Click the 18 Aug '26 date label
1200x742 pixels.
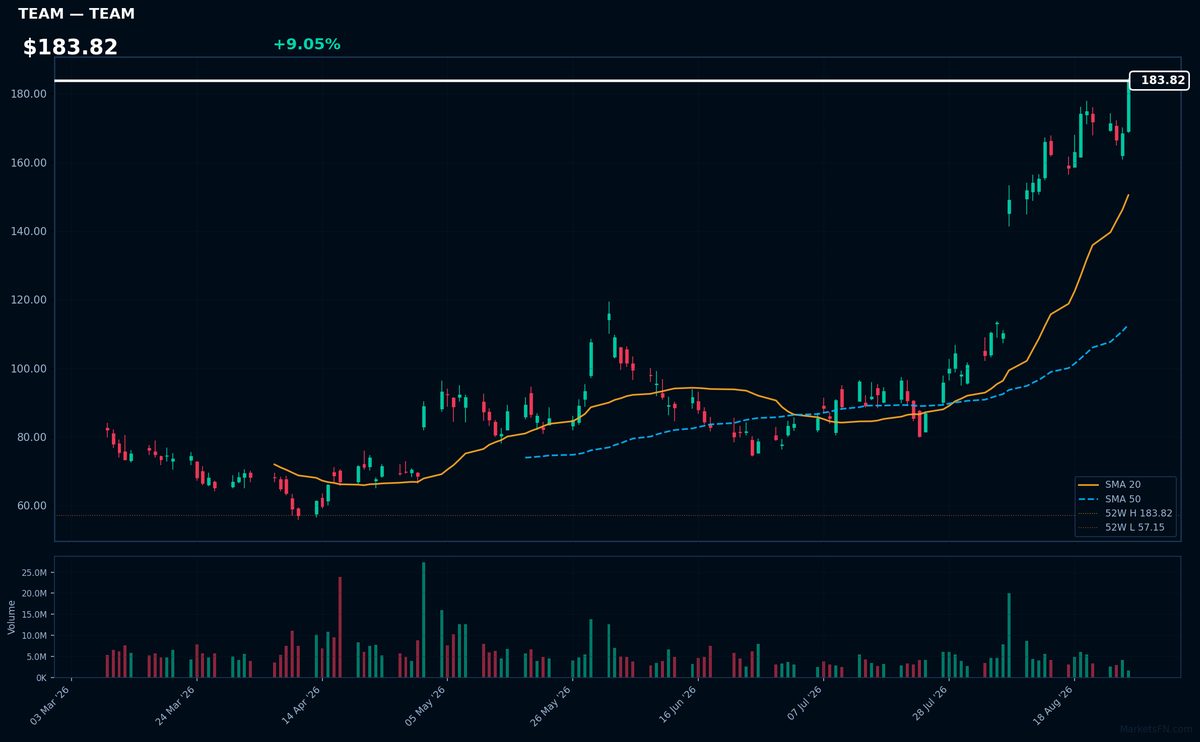pos(1052,704)
